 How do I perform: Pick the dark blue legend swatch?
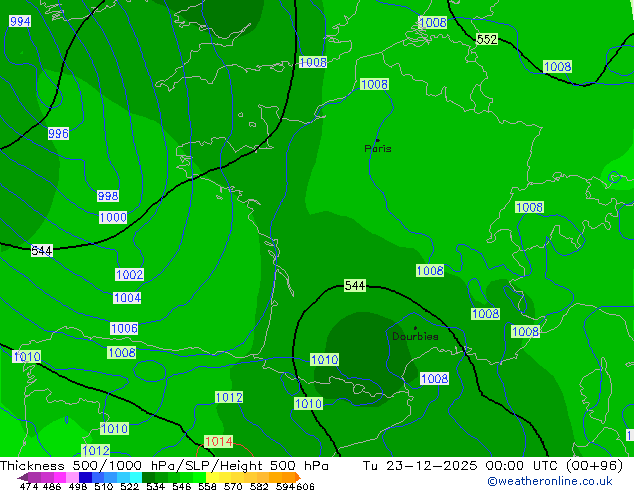click(x=85, y=477)
